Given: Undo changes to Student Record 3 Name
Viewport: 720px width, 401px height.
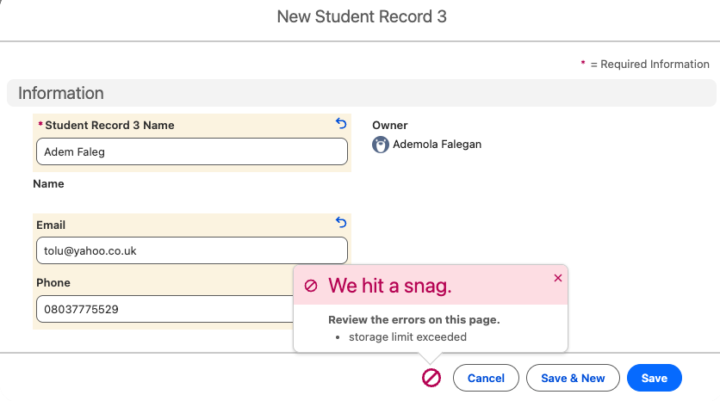Looking at the screenshot, I should [x=341, y=124].
